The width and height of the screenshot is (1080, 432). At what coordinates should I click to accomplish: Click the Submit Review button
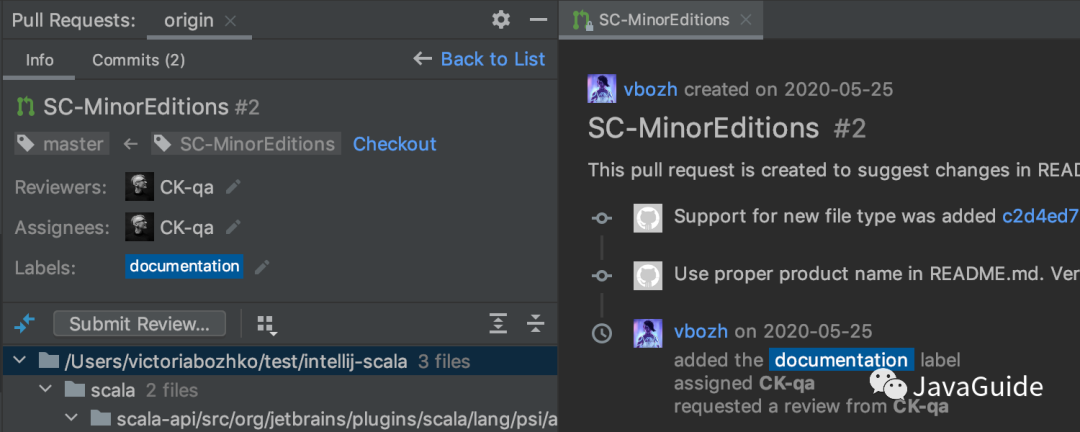(x=139, y=324)
